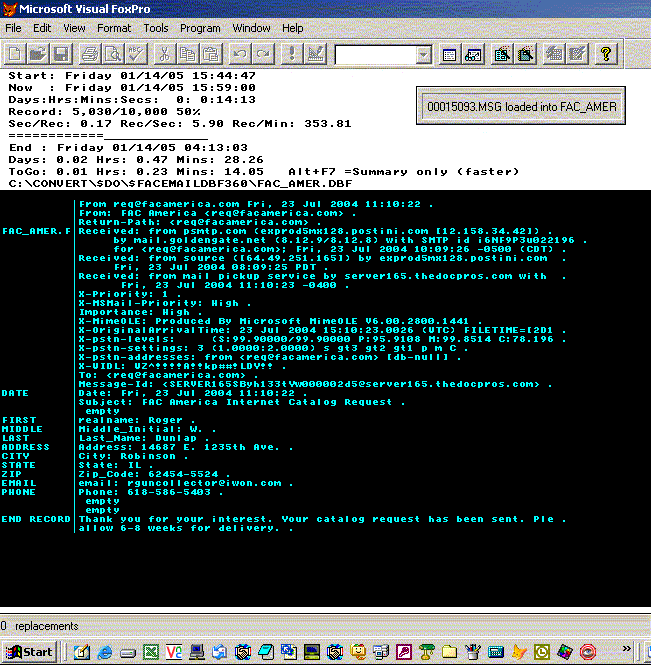Open the File menu
Image resolution: width=651 pixels, height=665 pixels.
(x=13, y=28)
